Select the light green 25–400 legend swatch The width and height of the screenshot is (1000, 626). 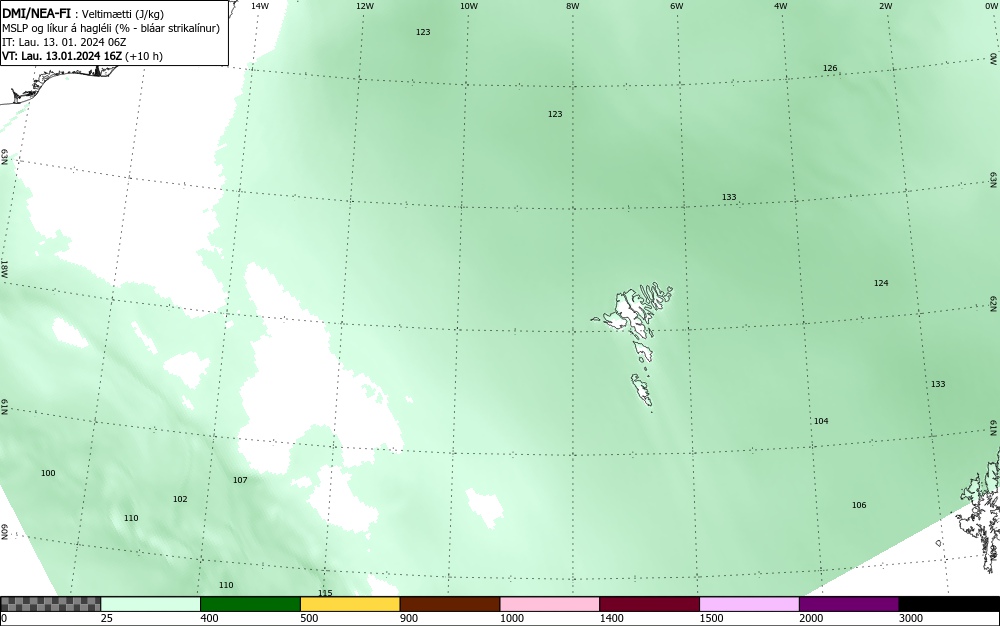coord(151,604)
